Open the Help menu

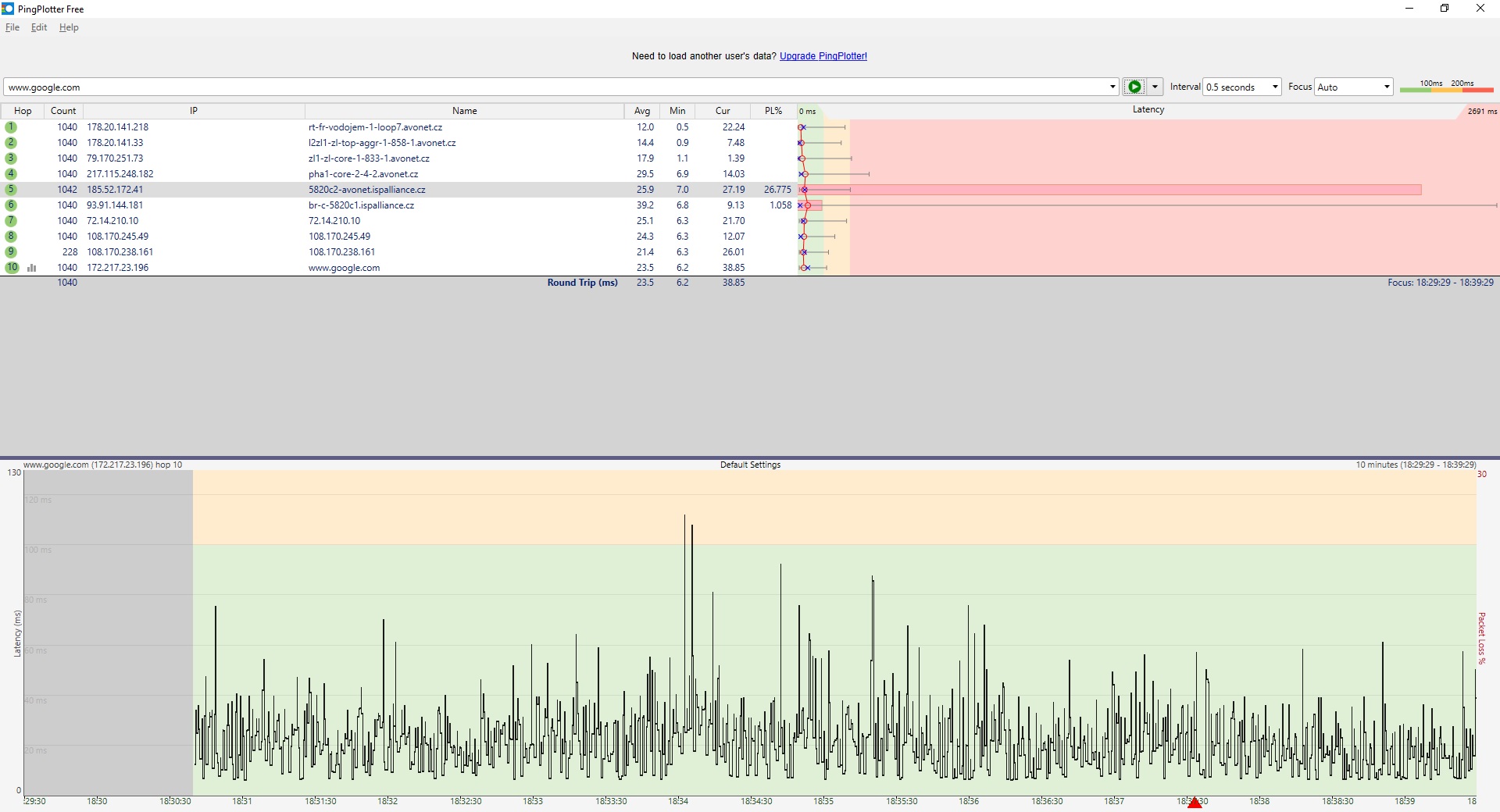click(x=69, y=27)
